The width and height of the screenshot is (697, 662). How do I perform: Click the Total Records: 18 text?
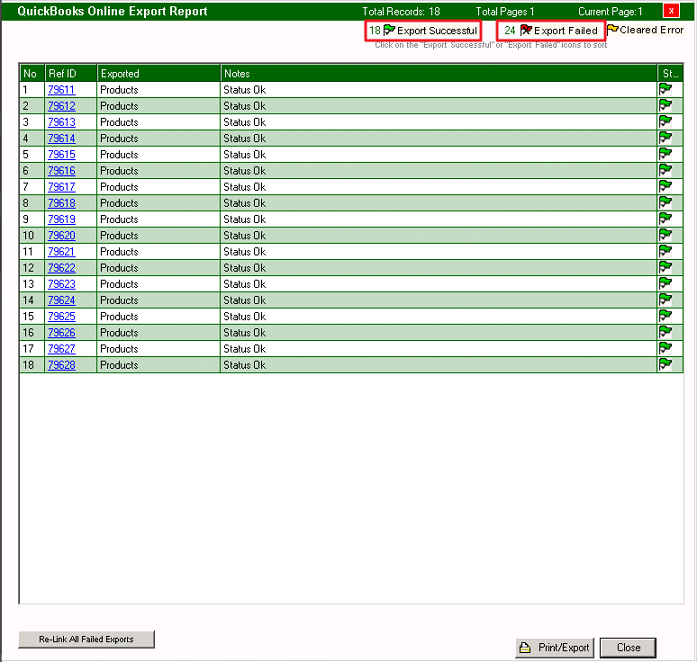[401, 11]
